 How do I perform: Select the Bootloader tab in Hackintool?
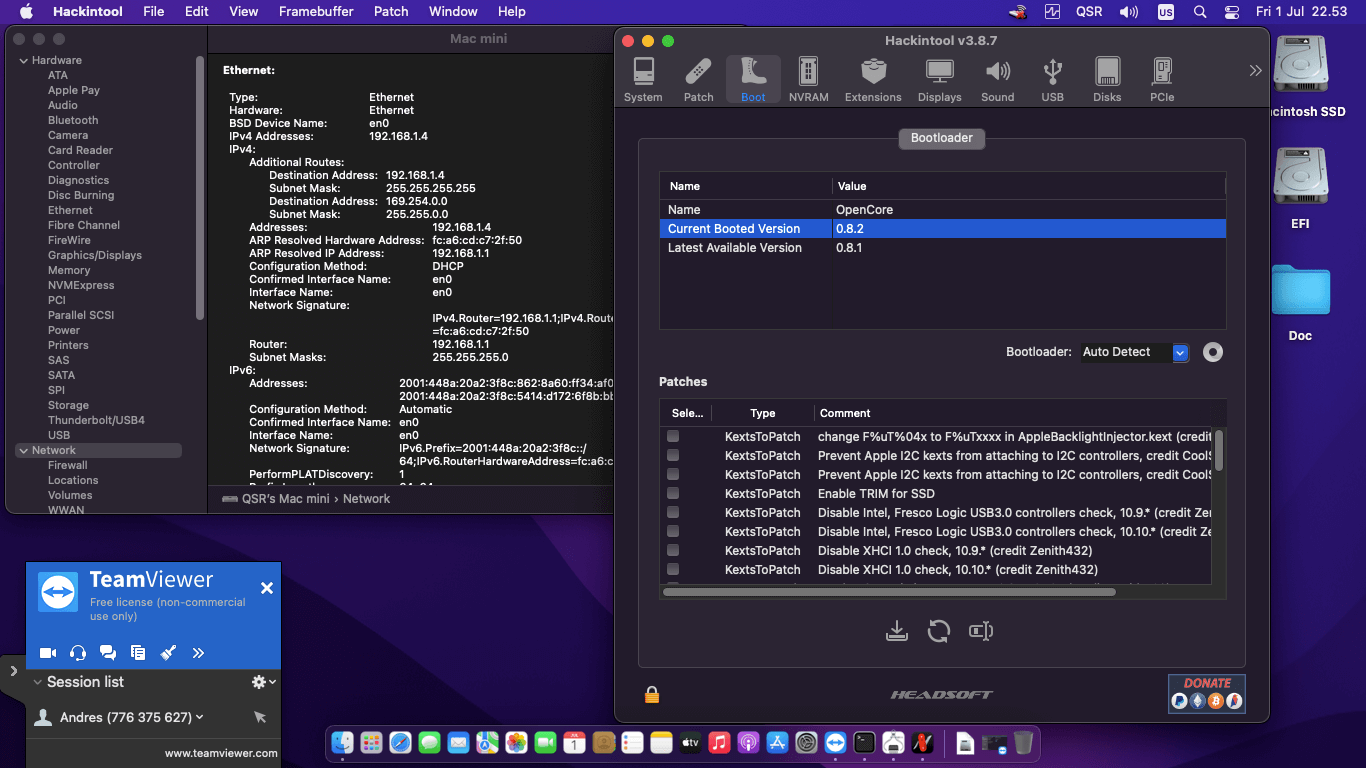[942, 138]
